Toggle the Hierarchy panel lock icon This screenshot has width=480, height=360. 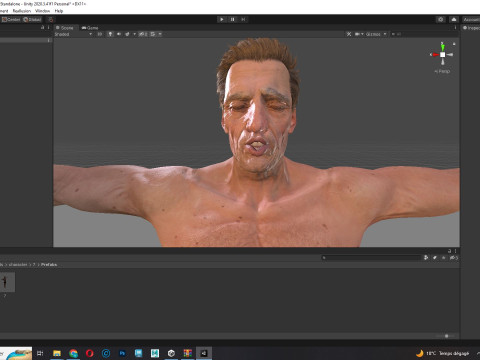click(42, 27)
